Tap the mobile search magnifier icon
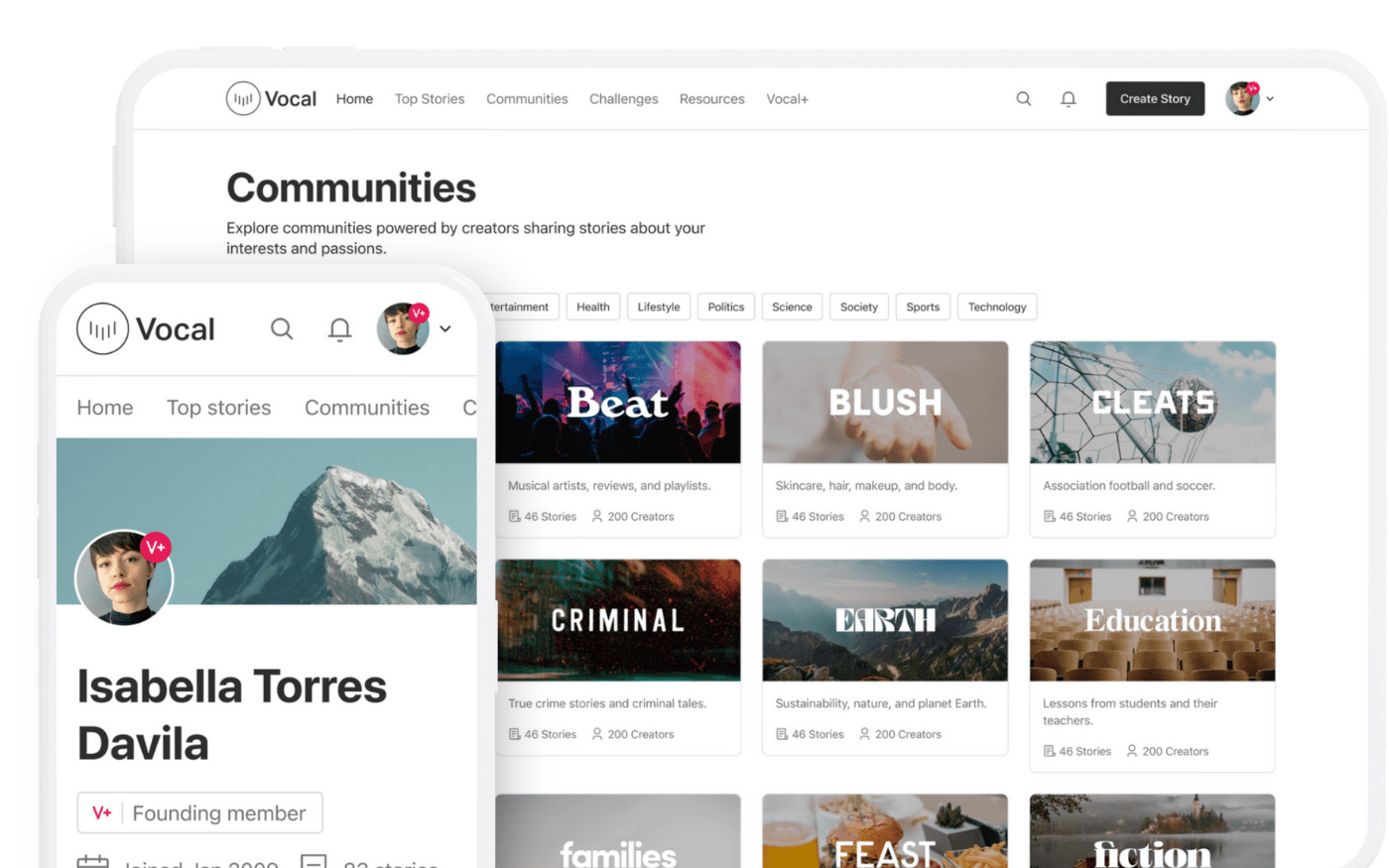The image size is (1389, 868). point(282,329)
